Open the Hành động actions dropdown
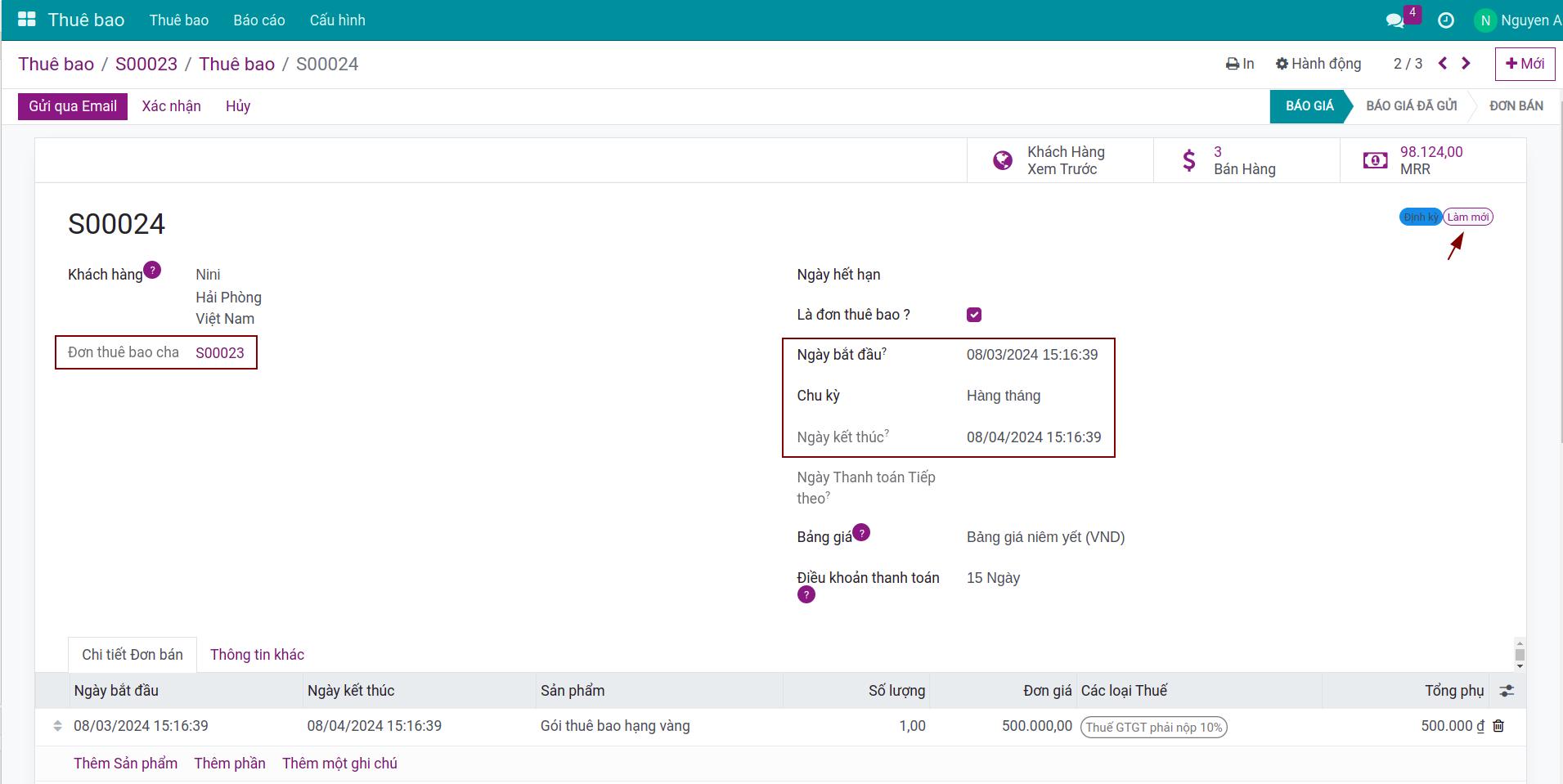This screenshot has height=784, width=1563. tap(1318, 64)
